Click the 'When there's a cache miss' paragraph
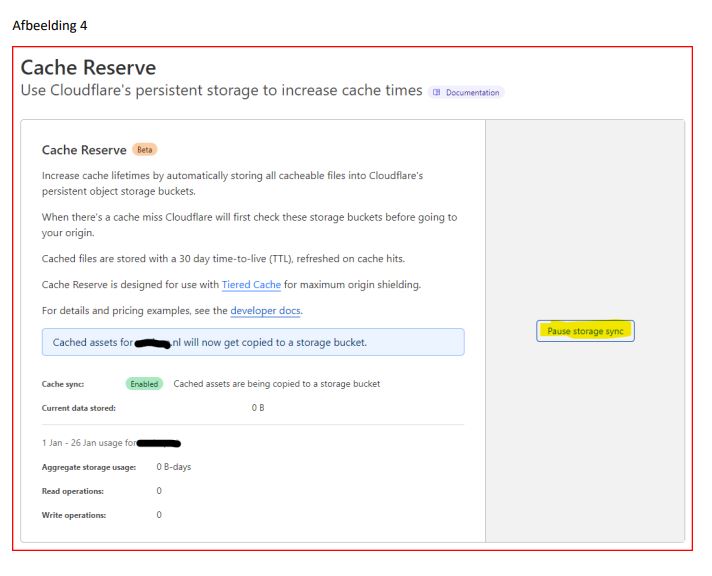 (x=249, y=225)
